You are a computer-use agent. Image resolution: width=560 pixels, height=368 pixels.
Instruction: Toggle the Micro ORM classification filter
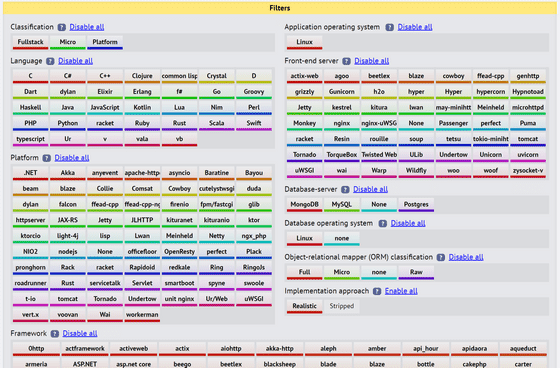pyautogui.click(x=342, y=273)
